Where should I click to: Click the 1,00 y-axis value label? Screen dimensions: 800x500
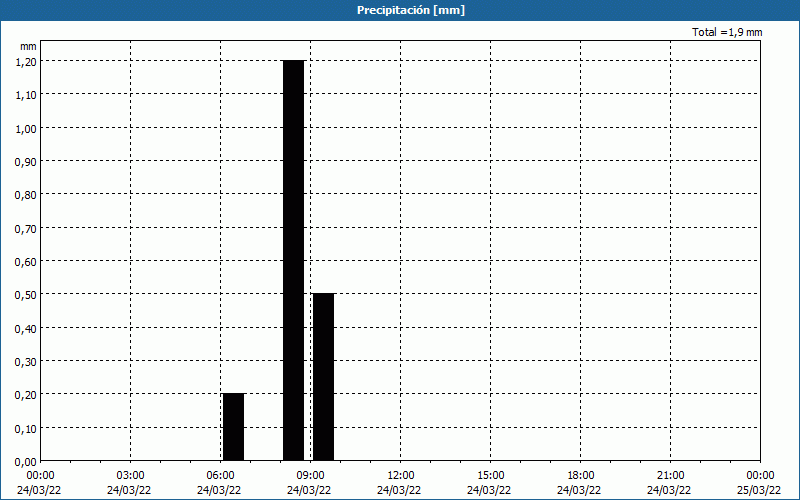[x=26, y=128]
